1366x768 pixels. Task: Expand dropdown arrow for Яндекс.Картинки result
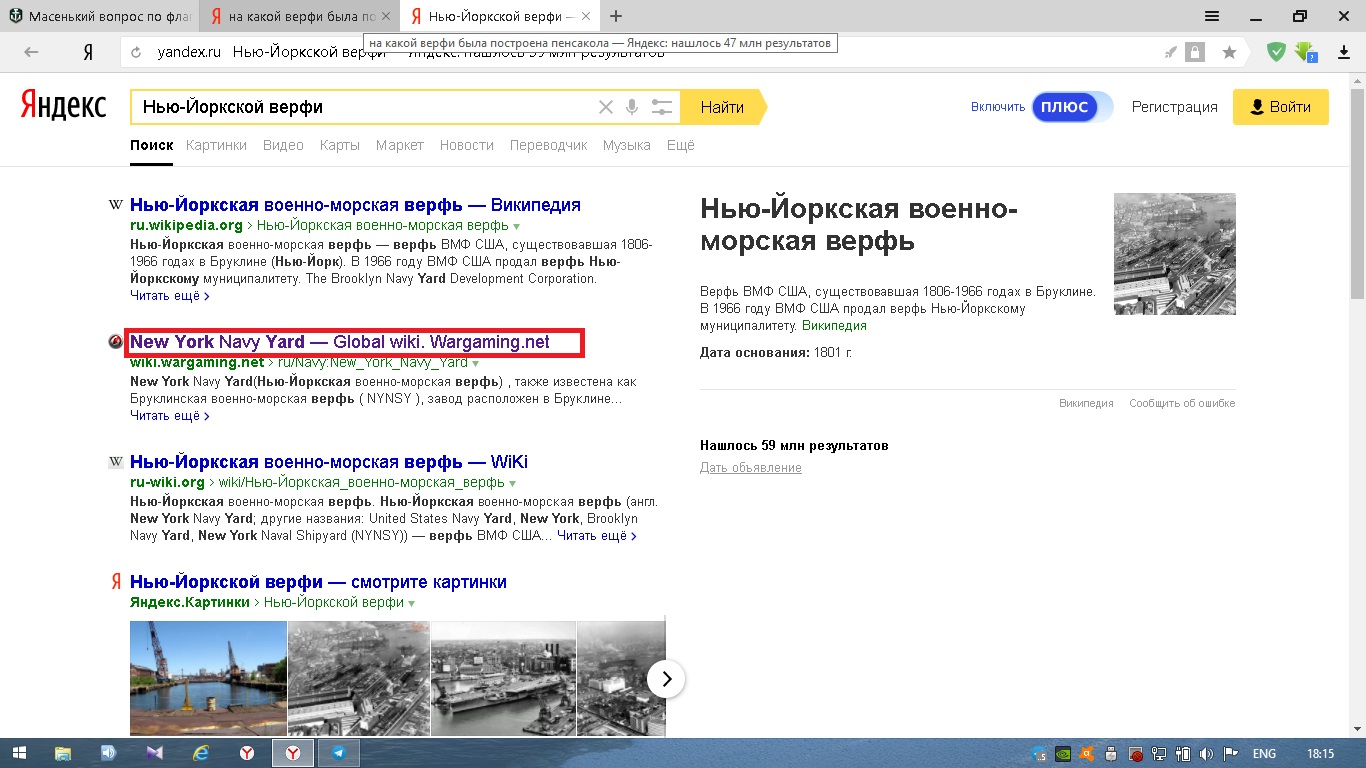tap(412, 603)
